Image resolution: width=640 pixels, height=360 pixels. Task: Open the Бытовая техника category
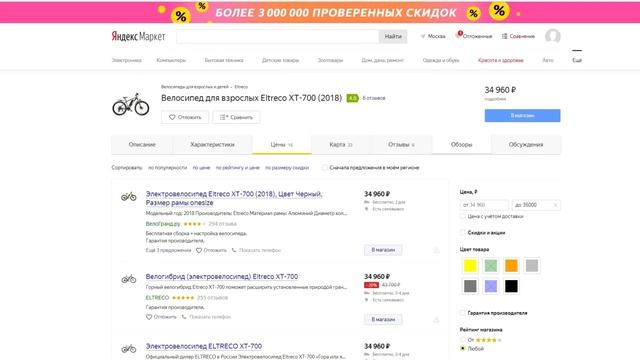(x=224, y=60)
